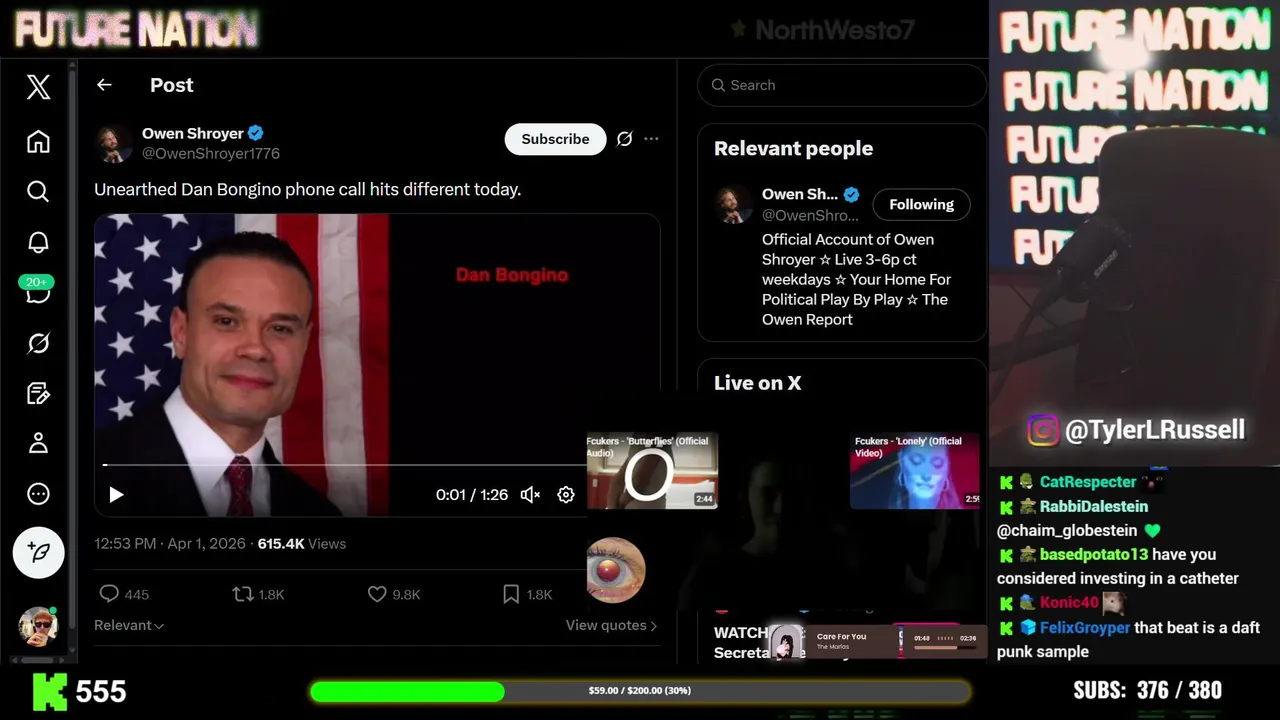Click the 0:01 / 1:26 video time display
The image size is (1280, 720).
pos(472,494)
